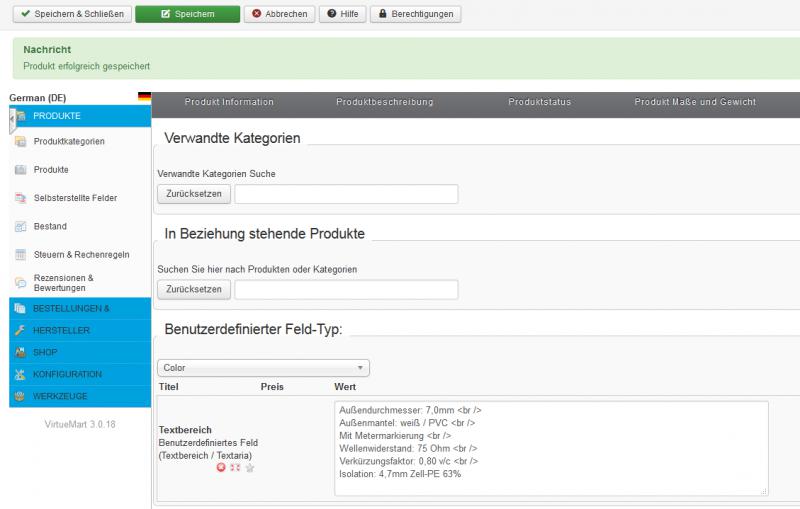Open the Berechtigungen dialog

pos(415,14)
